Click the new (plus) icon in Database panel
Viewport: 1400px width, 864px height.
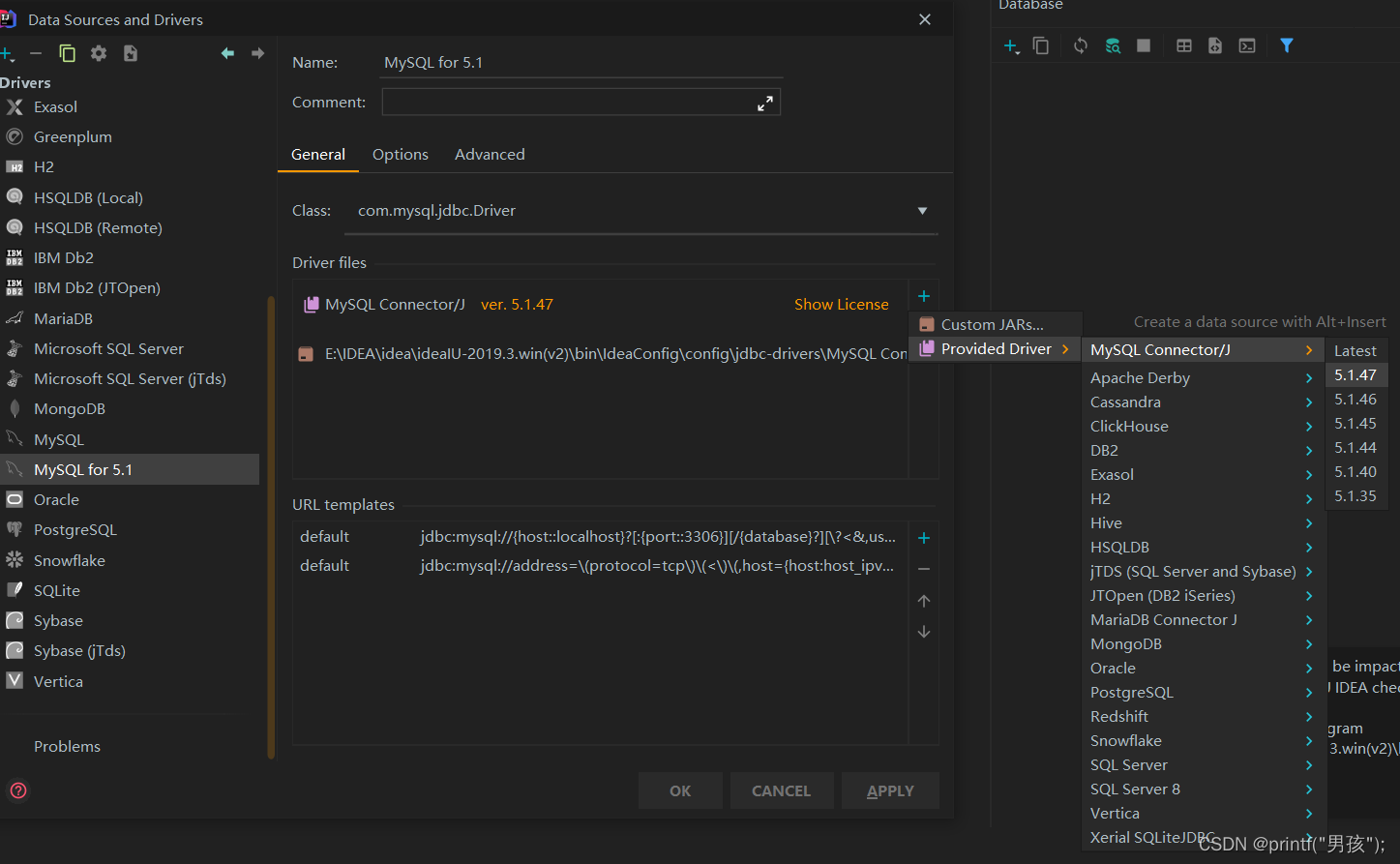pos(1011,45)
